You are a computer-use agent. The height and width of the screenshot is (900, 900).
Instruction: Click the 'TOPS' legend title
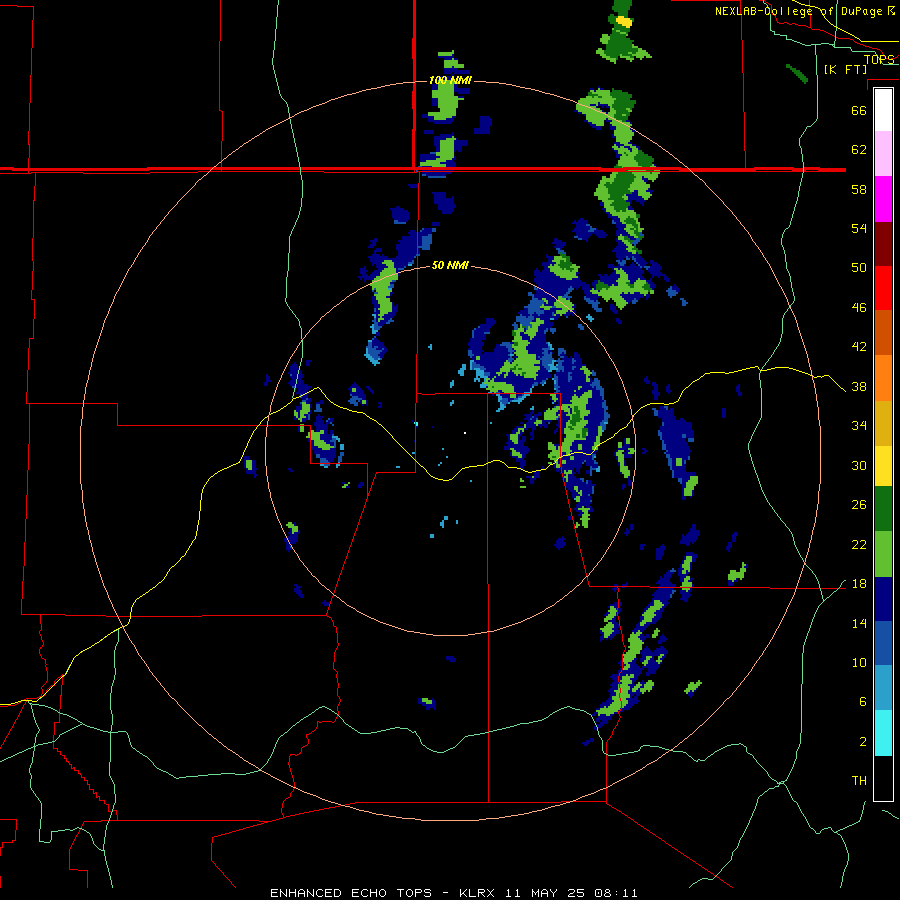[879, 59]
